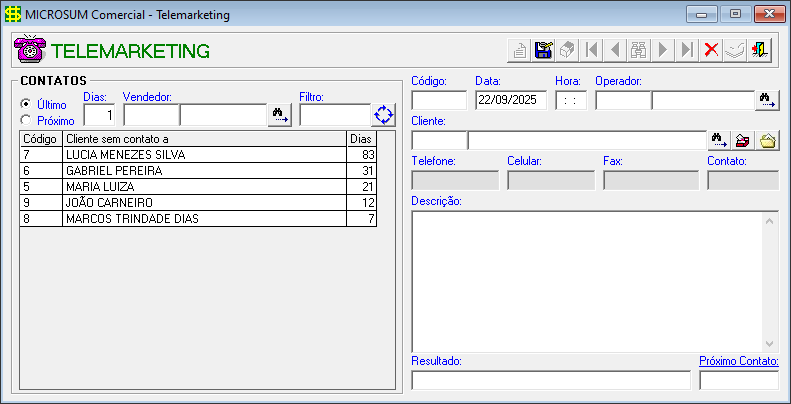Click the yellow folder icon beside Cliente
This screenshot has width=791, height=404.
click(x=767, y=141)
